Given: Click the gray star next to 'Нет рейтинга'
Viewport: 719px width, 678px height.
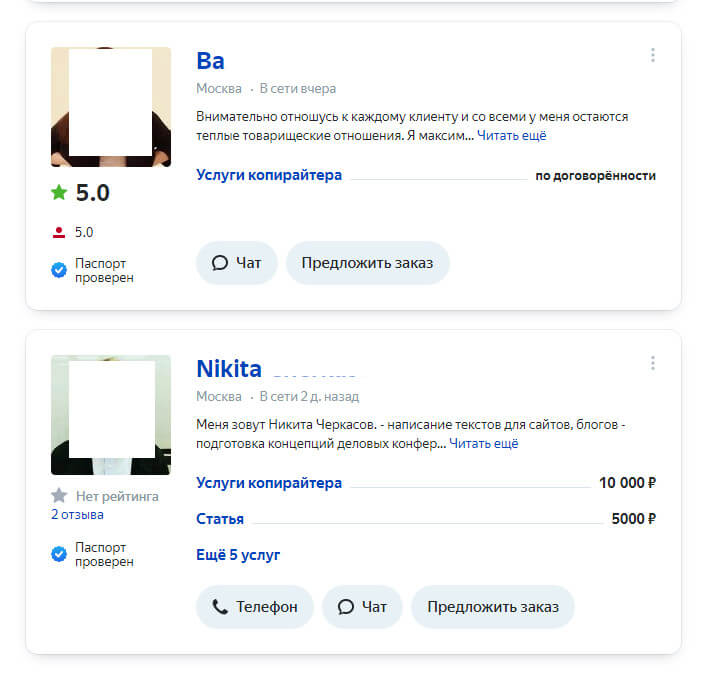Looking at the screenshot, I should click(59, 496).
